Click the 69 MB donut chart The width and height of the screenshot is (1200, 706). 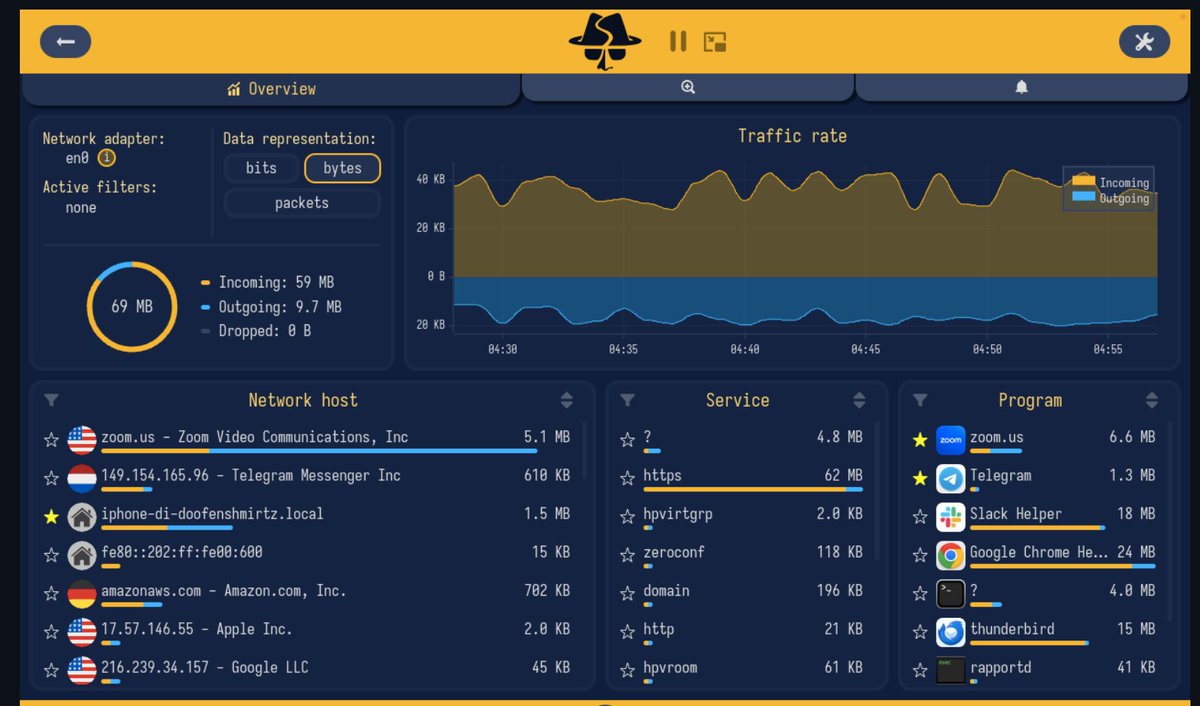(132, 307)
